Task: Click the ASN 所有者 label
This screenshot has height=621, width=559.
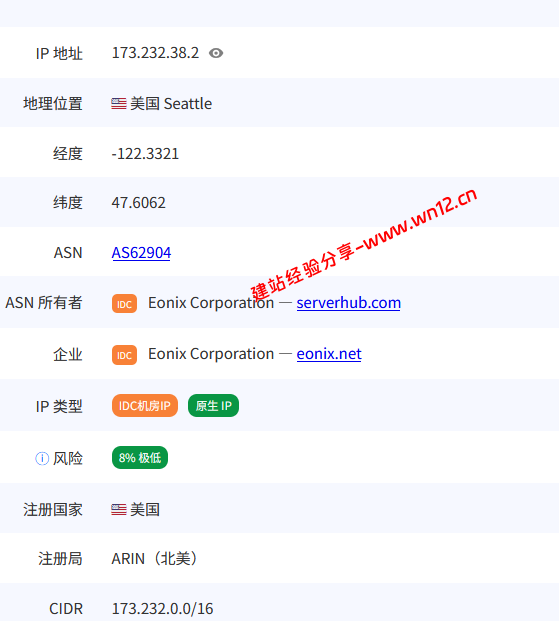Action: coord(44,303)
